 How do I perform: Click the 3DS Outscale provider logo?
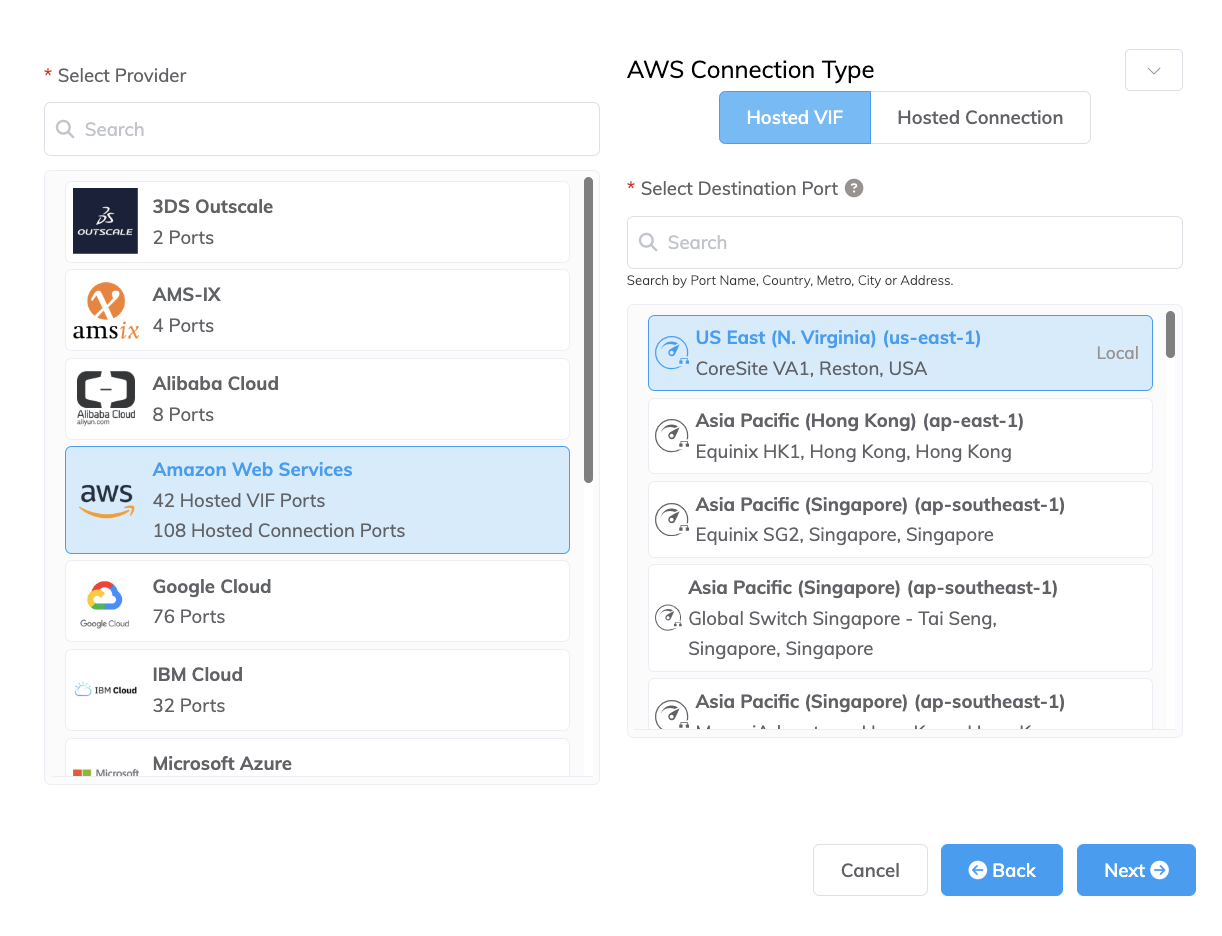[105, 221]
